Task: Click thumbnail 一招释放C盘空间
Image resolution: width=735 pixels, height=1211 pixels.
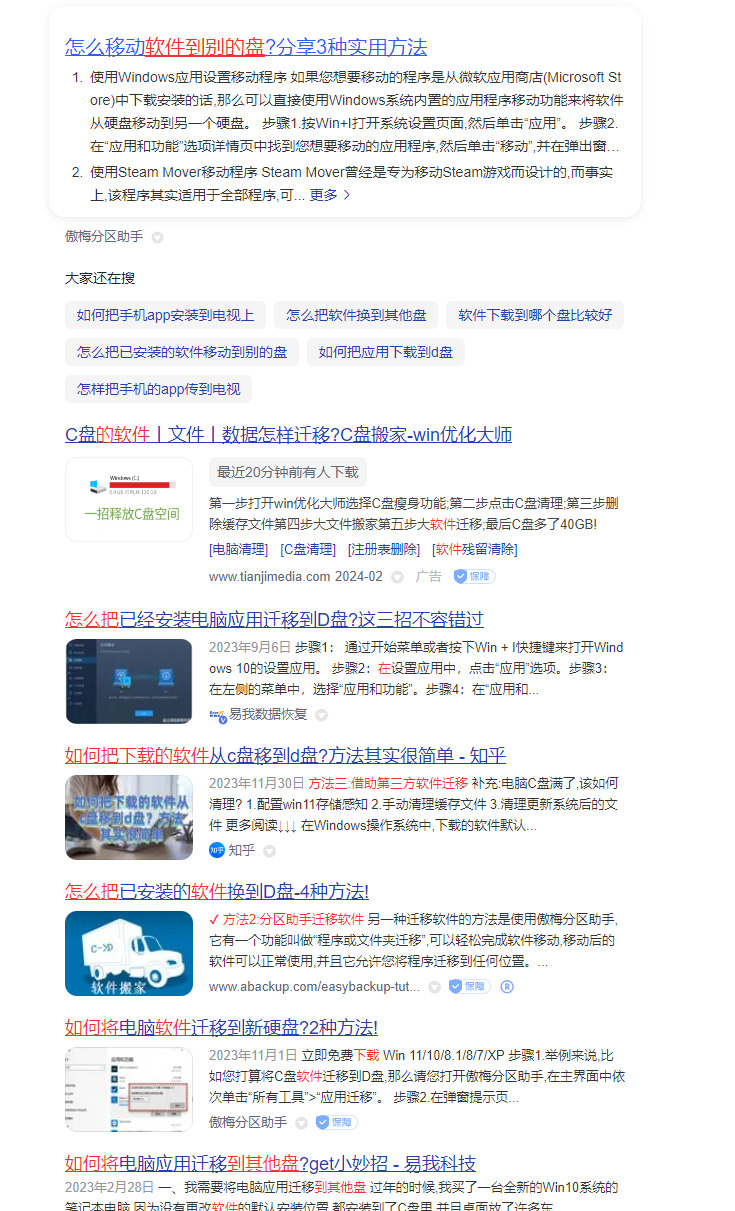Action: [129, 500]
